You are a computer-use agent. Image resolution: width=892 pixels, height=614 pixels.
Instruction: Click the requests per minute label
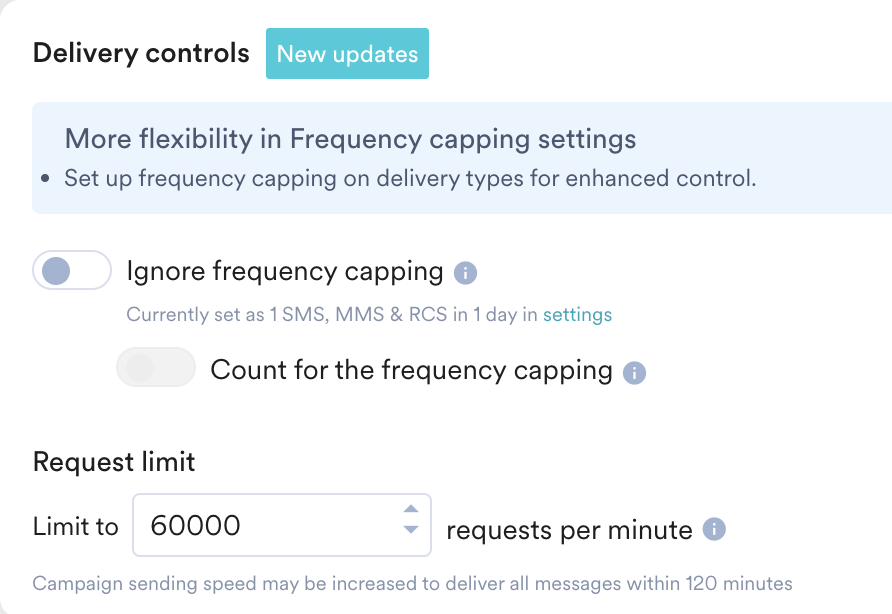569,529
